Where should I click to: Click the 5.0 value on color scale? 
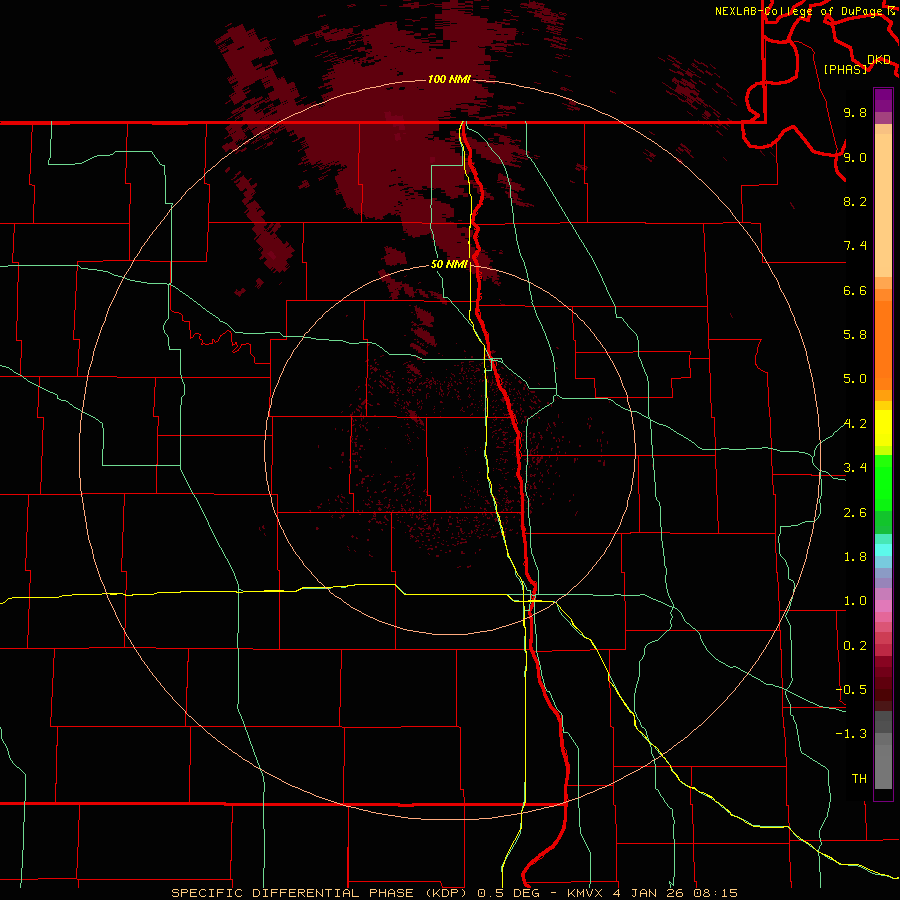pyautogui.click(x=855, y=379)
